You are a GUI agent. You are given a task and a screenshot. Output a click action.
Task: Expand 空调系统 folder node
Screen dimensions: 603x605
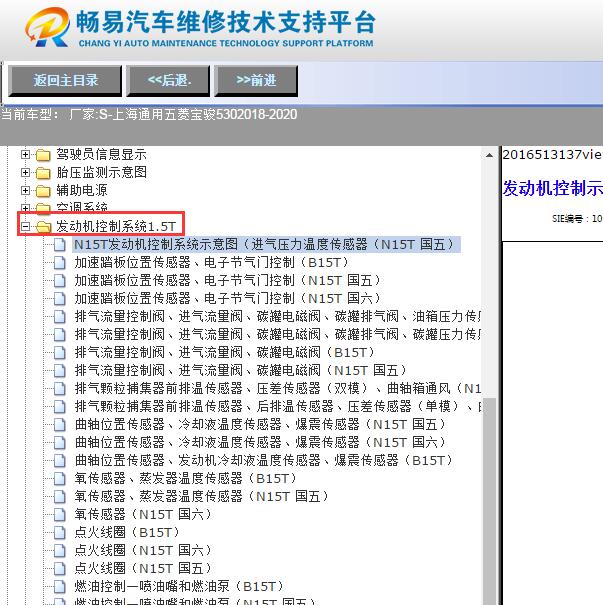coord(25,208)
